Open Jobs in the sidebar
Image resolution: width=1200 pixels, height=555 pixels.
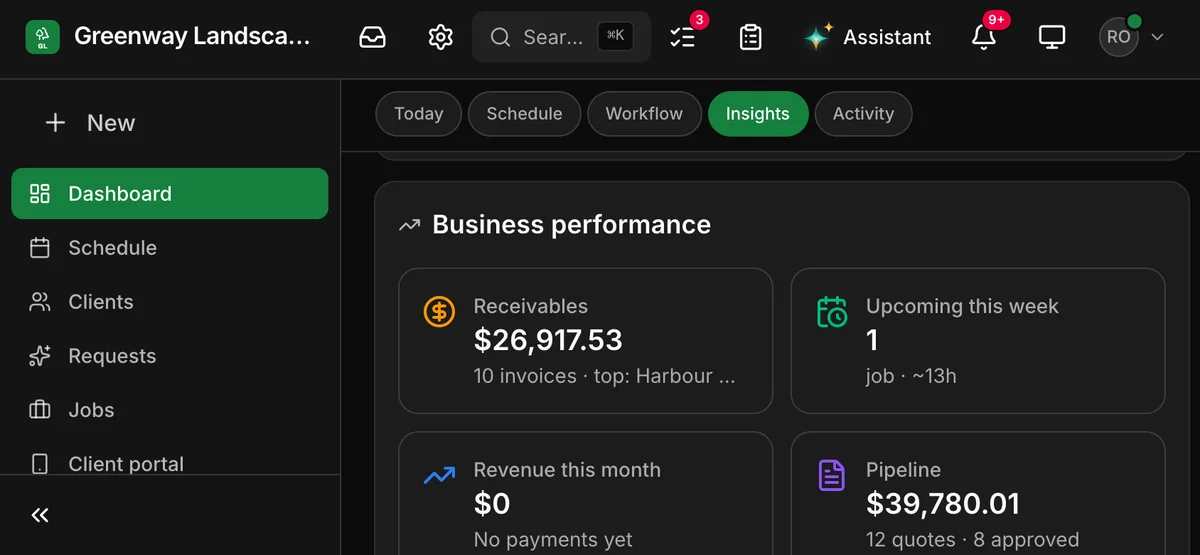click(169, 410)
